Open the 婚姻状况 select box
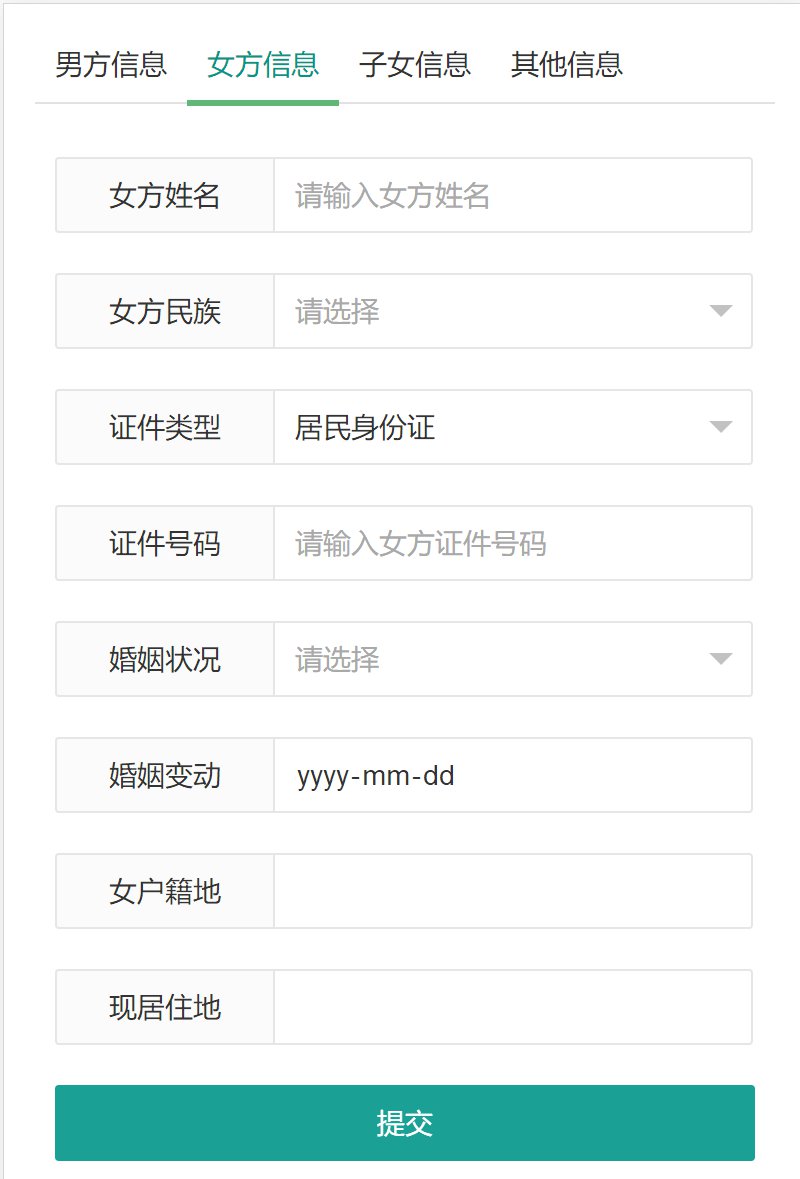The height and width of the screenshot is (1179, 800). point(490,660)
